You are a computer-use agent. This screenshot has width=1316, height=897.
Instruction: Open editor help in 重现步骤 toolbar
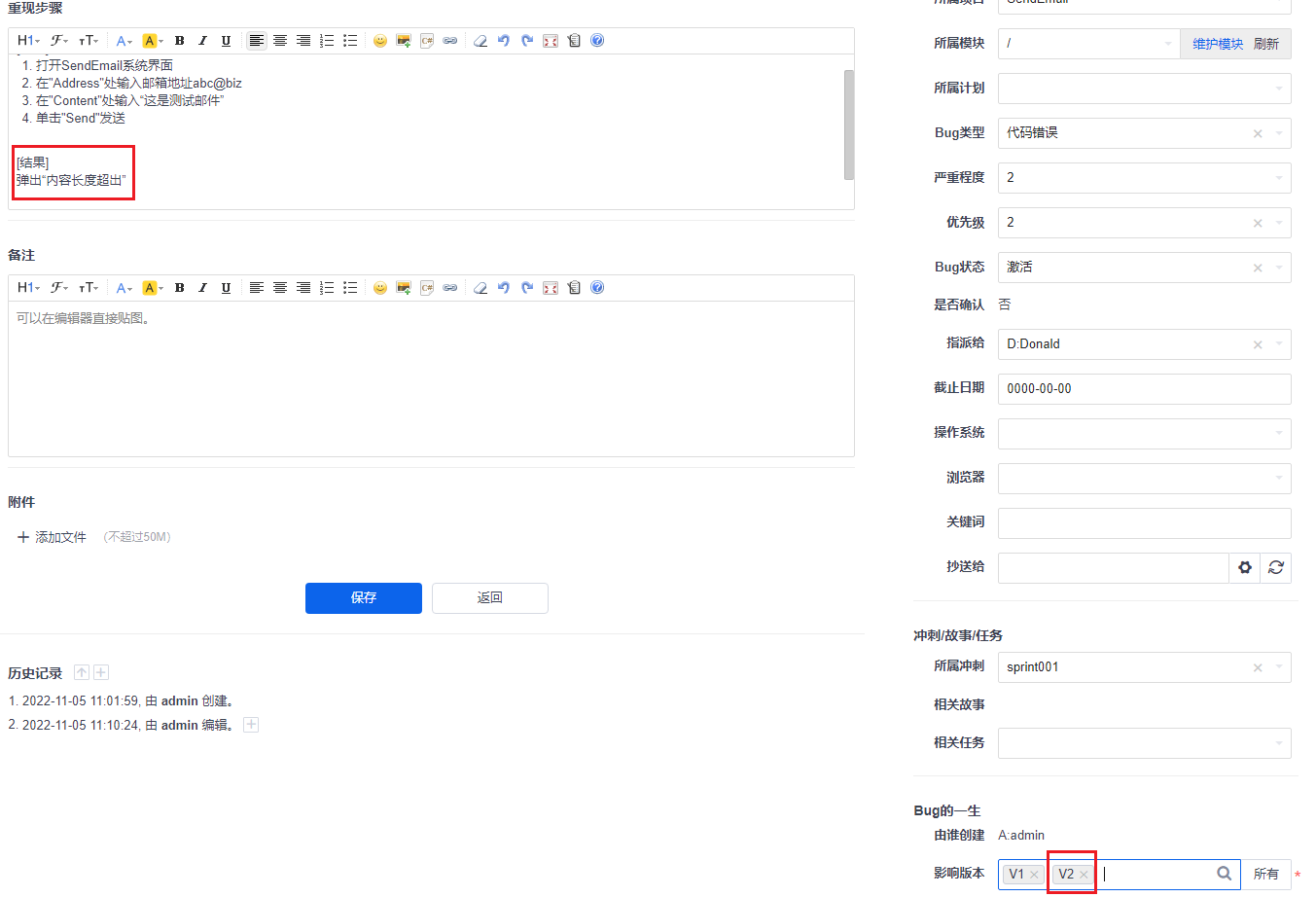tap(597, 41)
